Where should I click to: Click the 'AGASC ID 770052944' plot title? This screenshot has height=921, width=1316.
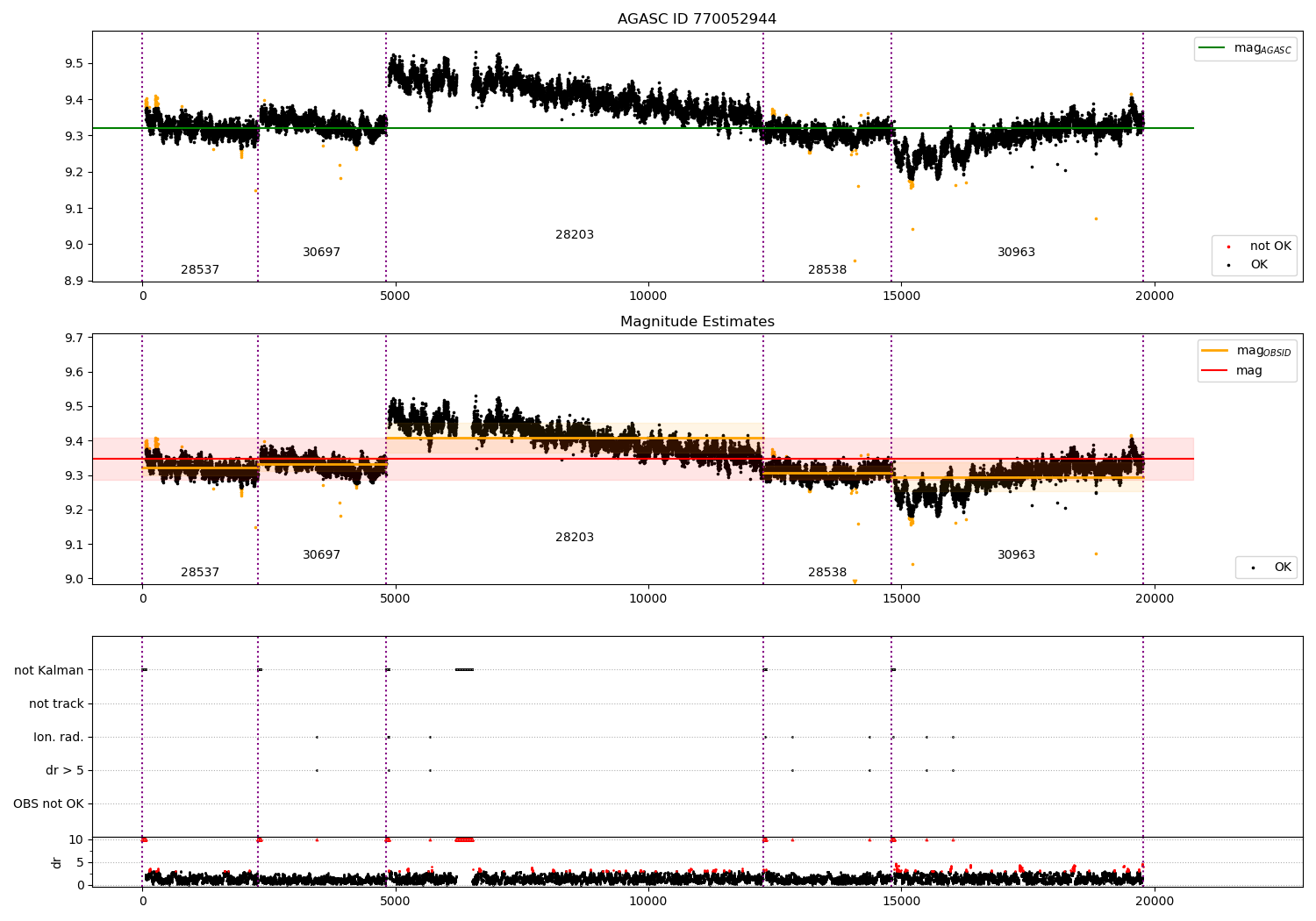click(x=697, y=19)
